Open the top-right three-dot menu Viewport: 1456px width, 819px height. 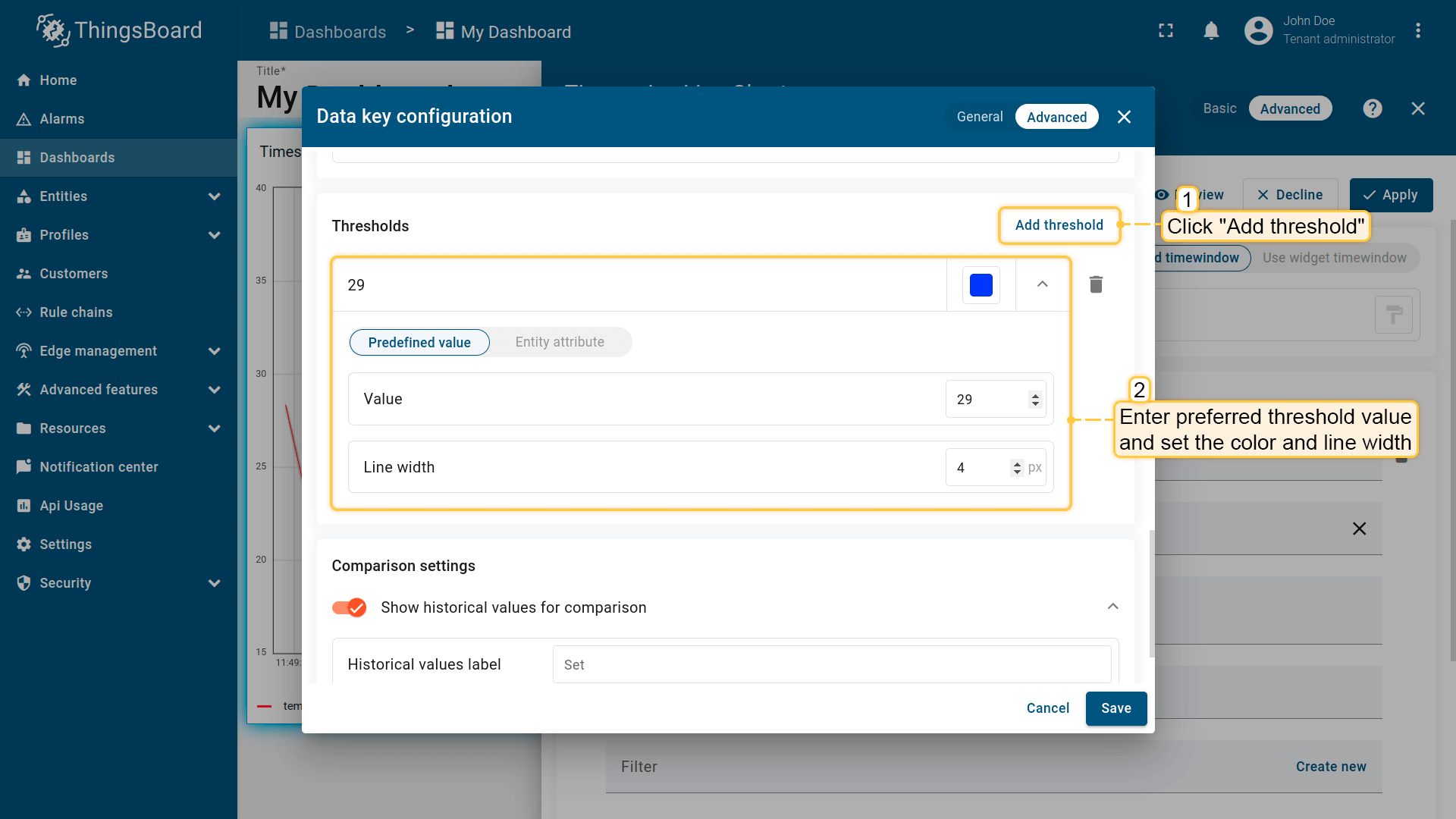[1417, 31]
